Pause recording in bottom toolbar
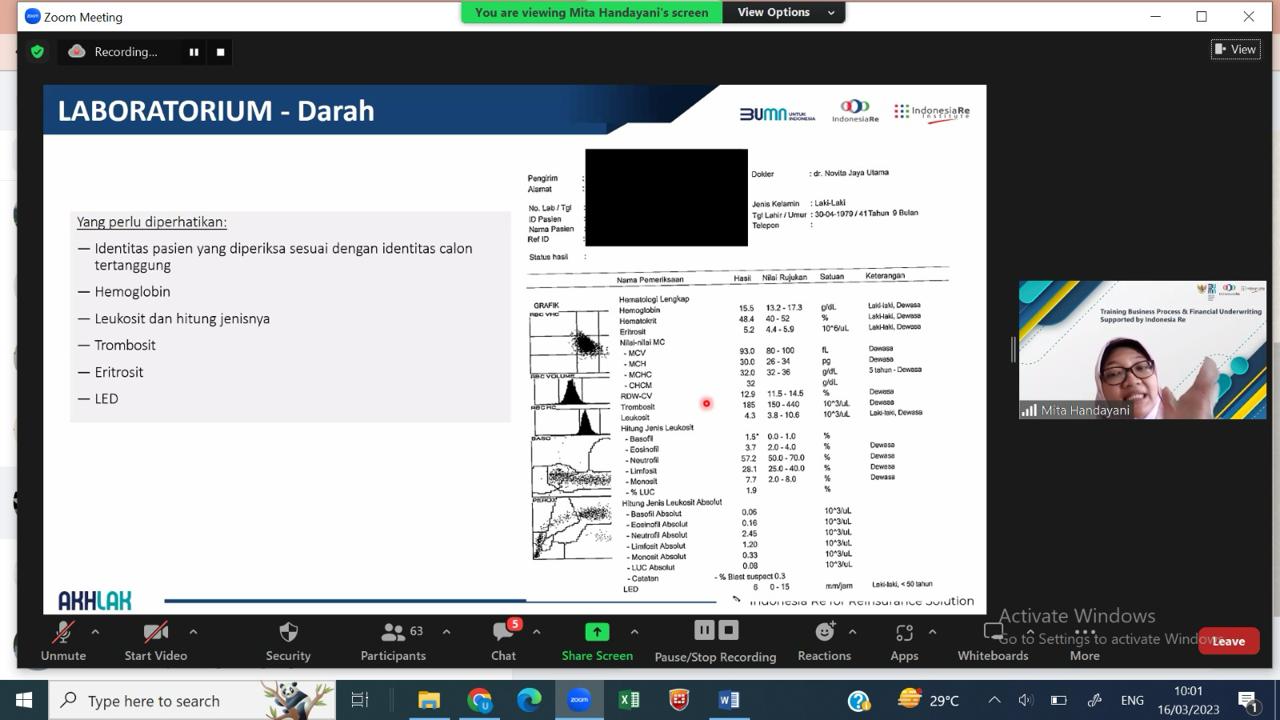This screenshot has width=1280, height=720. coord(704,630)
